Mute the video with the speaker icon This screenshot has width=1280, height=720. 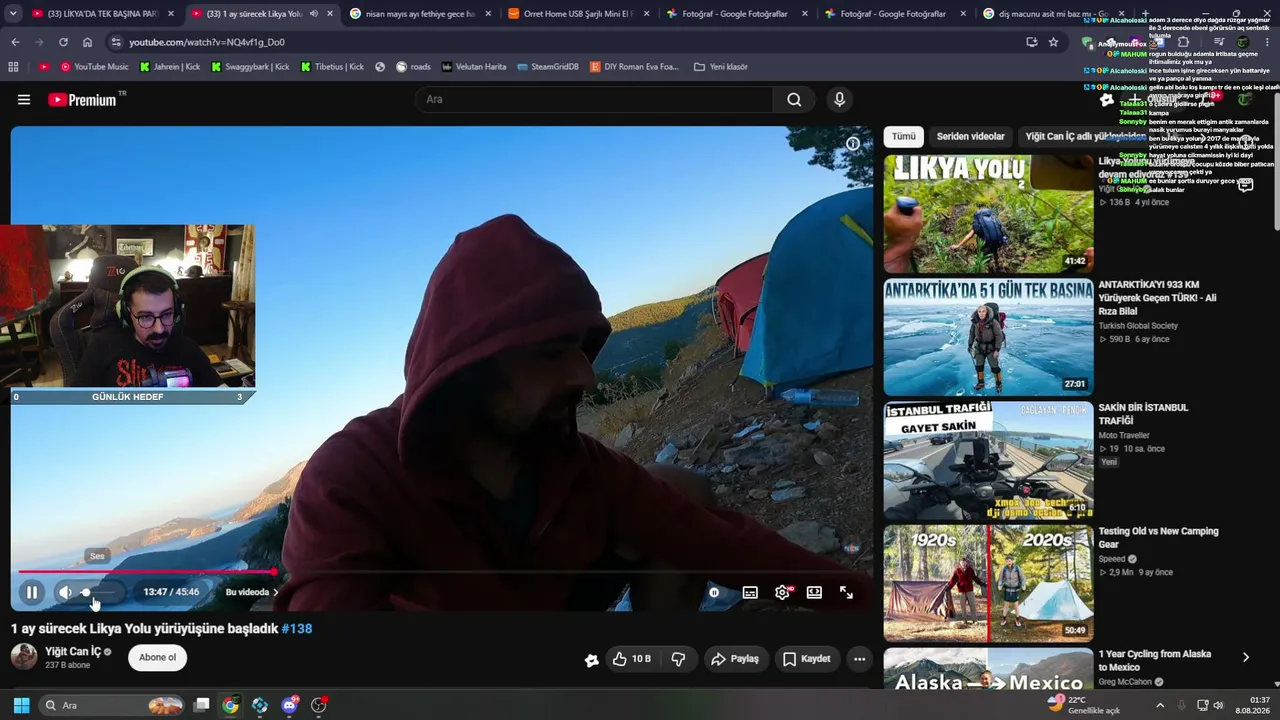(65, 592)
